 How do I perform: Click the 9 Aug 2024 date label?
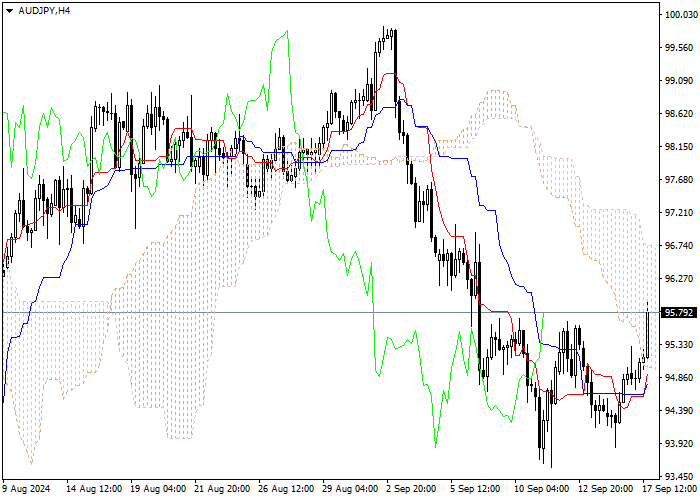click(x=26, y=489)
